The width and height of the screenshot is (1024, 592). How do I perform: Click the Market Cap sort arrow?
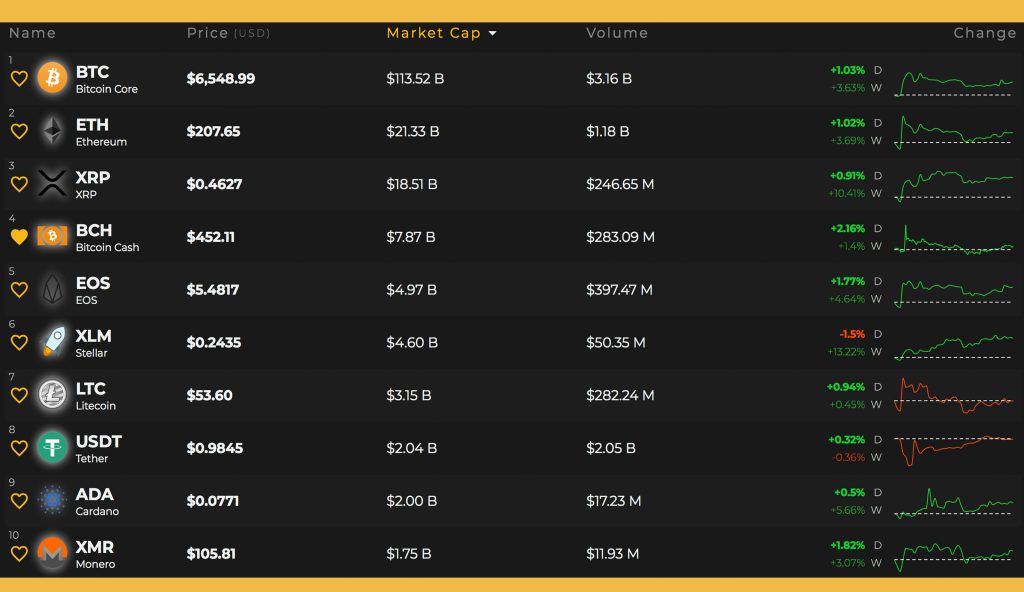coord(492,34)
